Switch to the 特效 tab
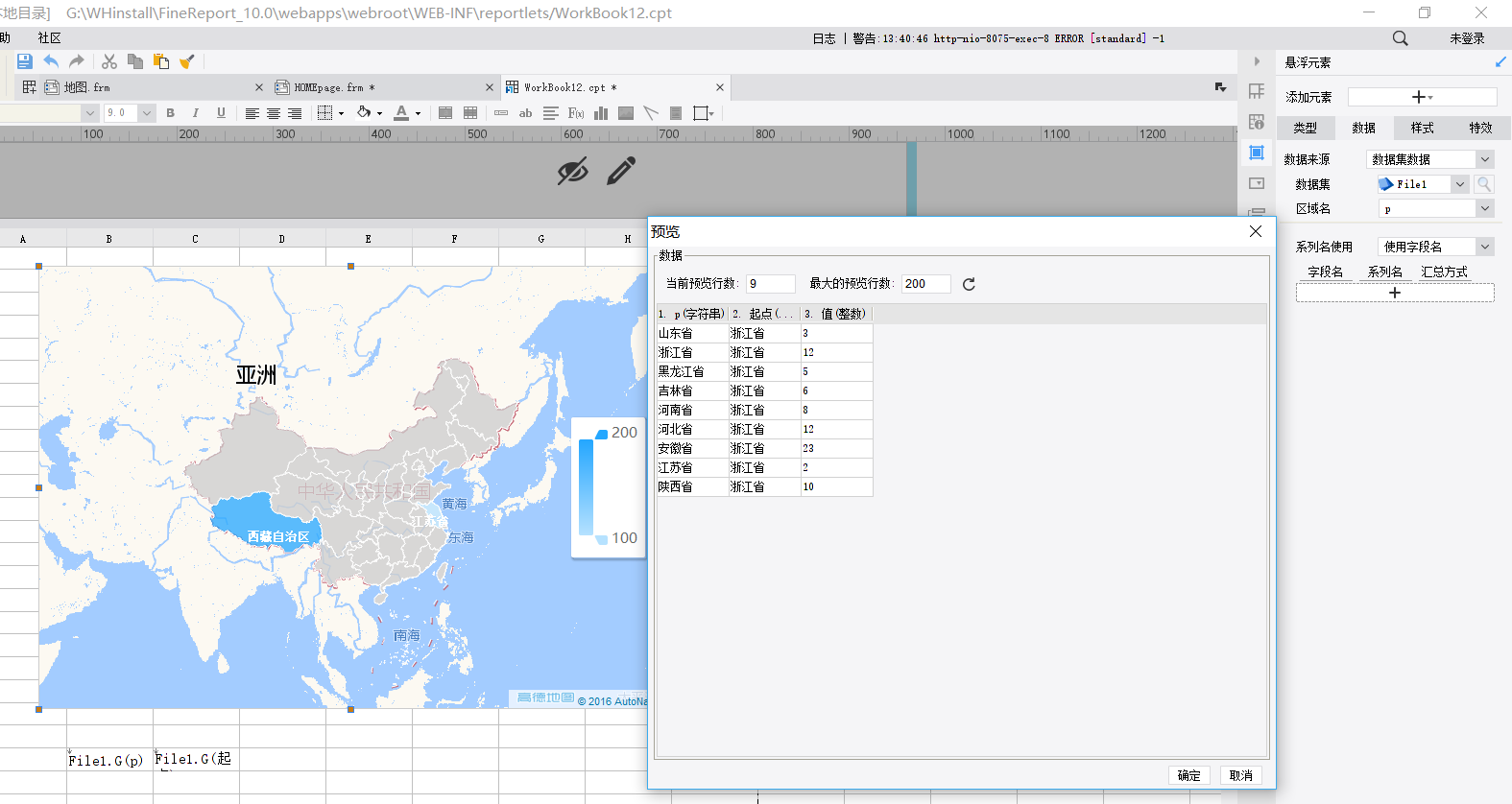This screenshot has height=804, width=1512. point(1481,128)
